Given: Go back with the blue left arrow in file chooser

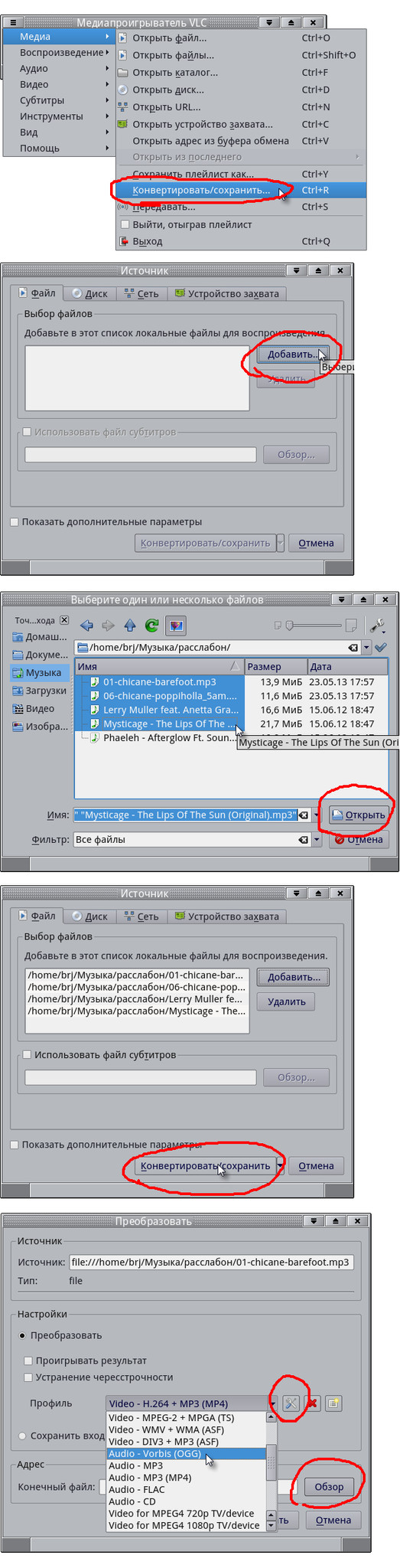Looking at the screenshot, I should tap(86, 626).
